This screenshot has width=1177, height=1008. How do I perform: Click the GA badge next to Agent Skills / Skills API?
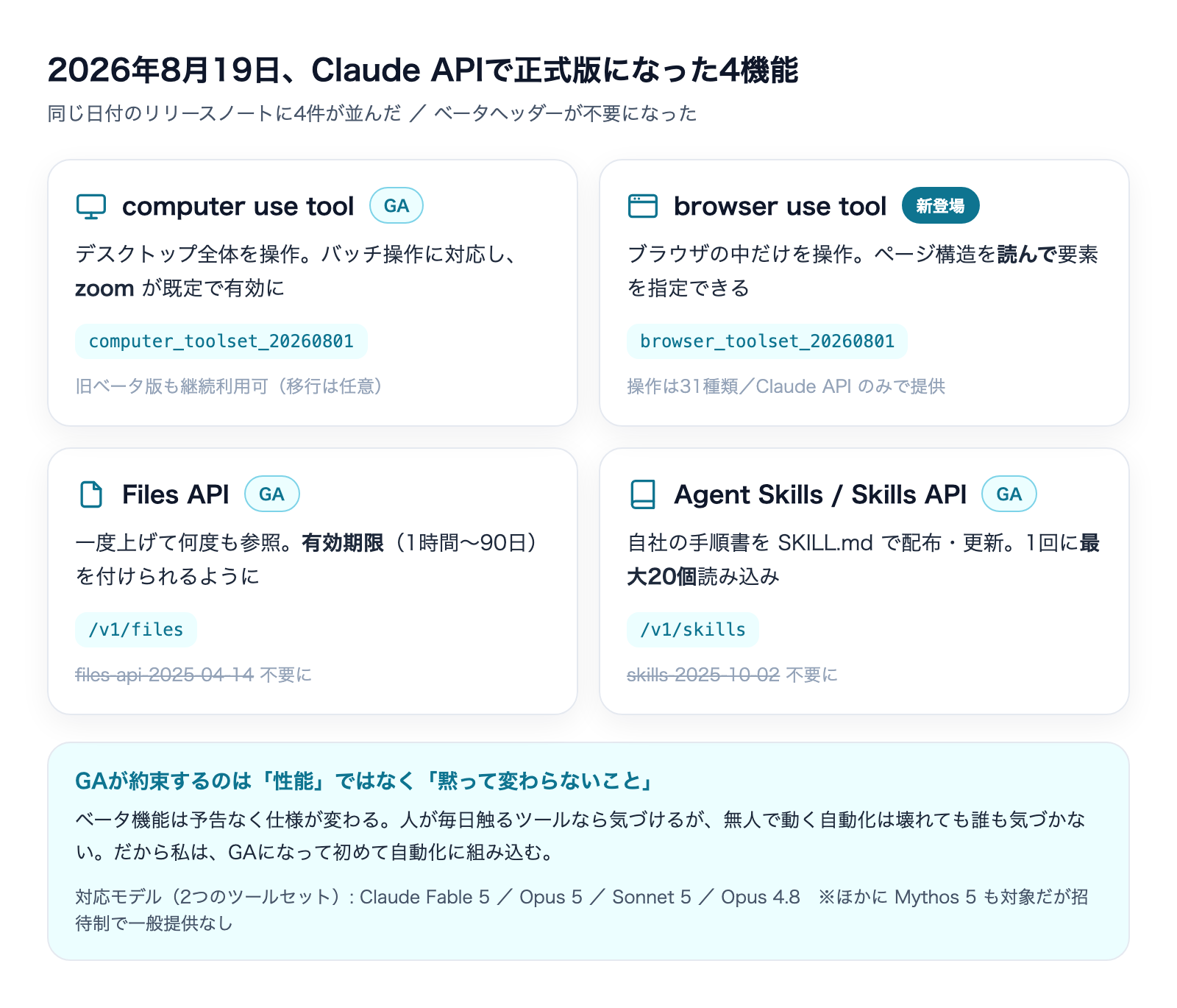[x=1009, y=494]
